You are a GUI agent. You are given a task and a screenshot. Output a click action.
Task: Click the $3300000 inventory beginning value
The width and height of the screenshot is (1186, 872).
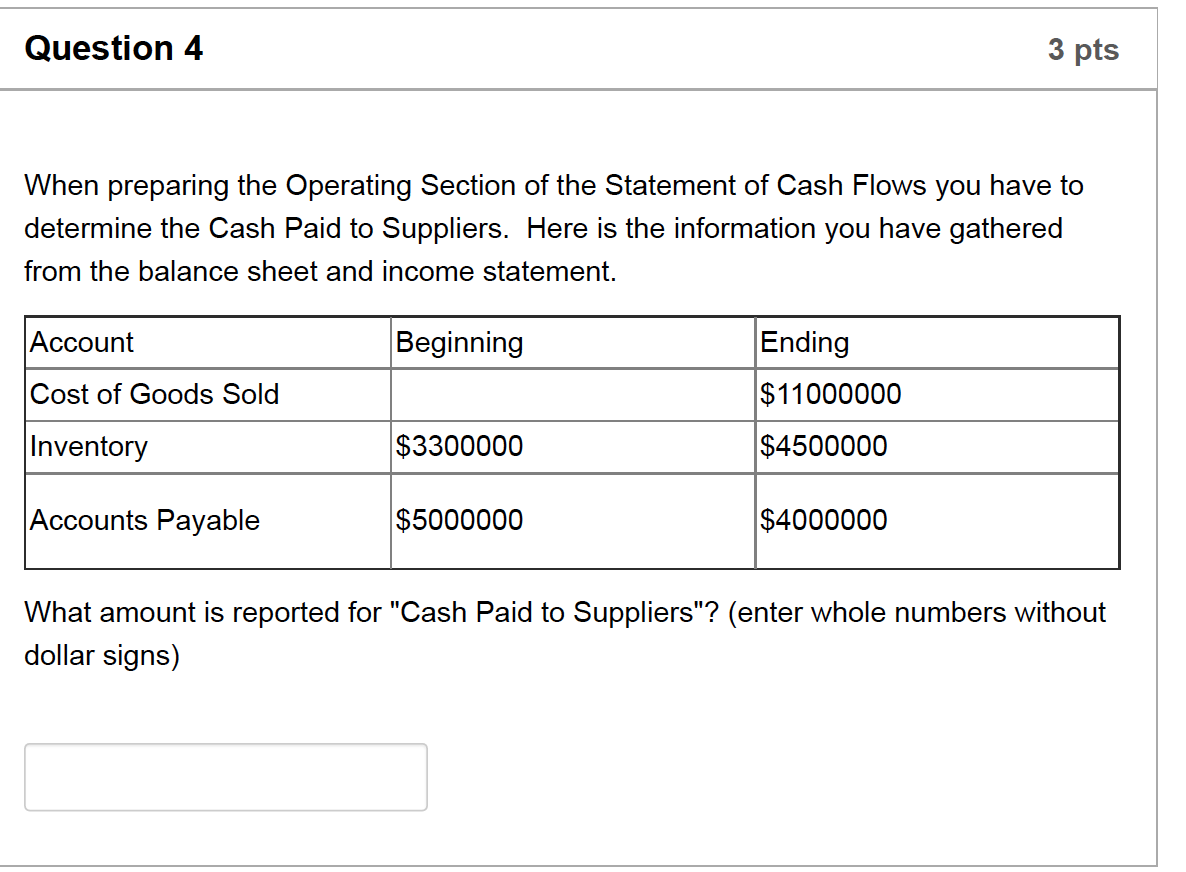(459, 446)
